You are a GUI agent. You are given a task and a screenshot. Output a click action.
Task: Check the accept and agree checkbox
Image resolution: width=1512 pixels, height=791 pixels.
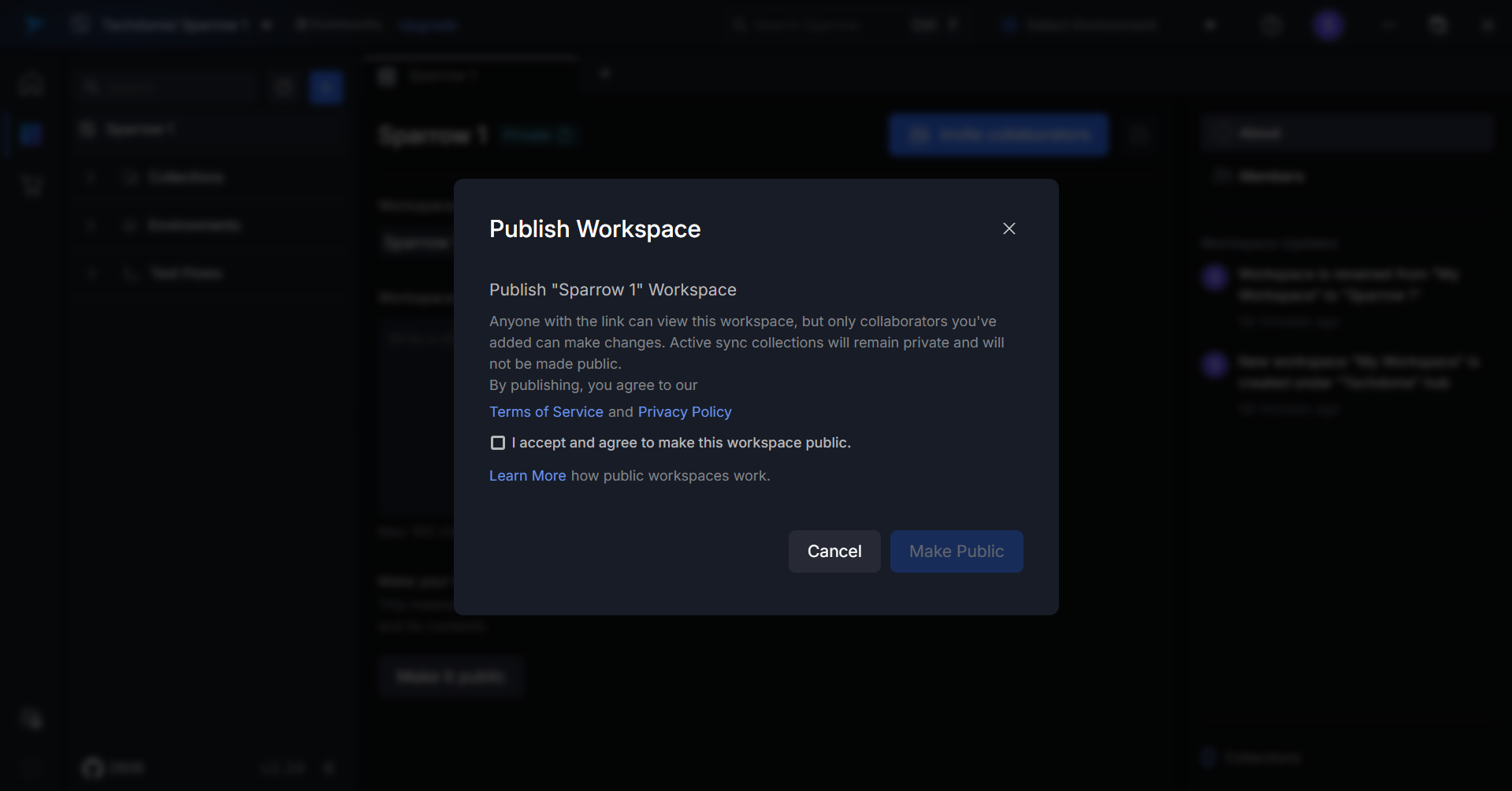(x=498, y=443)
